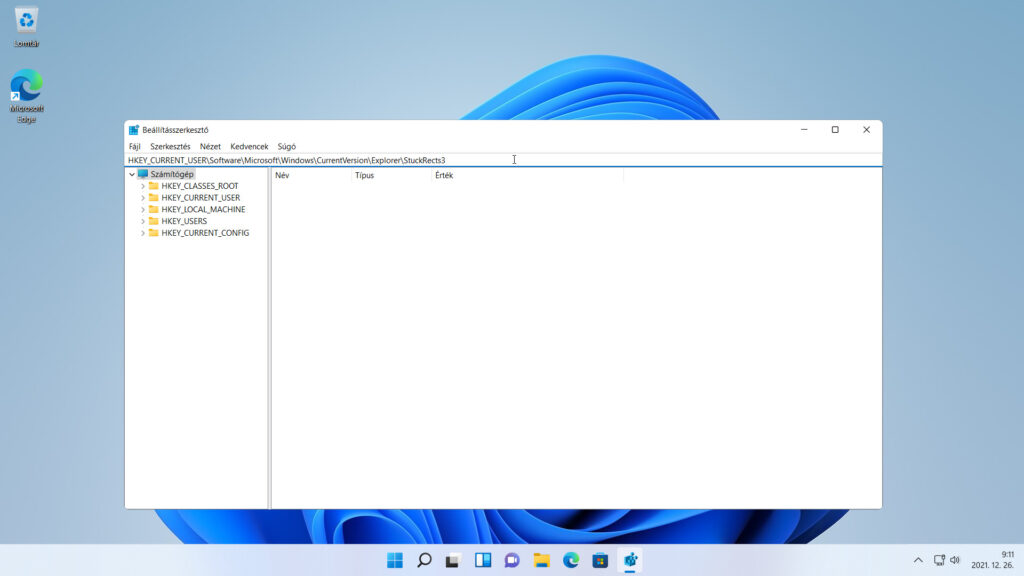
Task: Select the HKEY_CURRENT_USER label
Action: tap(200, 198)
